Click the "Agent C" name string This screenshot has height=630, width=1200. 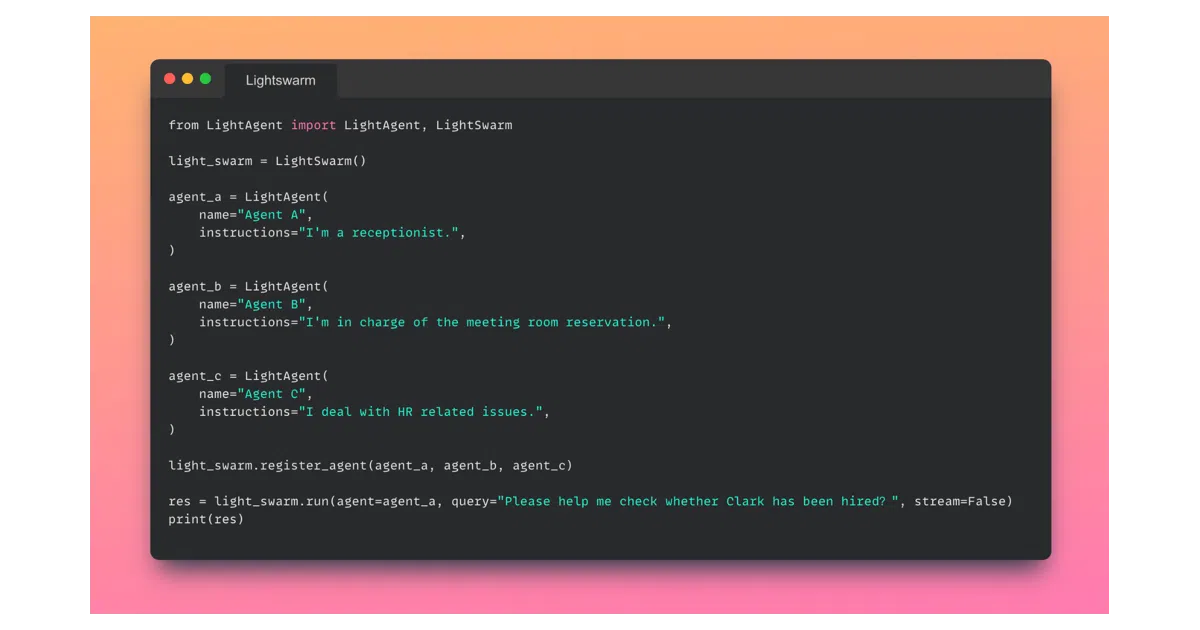pyautogui.click(x=275, y=395)
